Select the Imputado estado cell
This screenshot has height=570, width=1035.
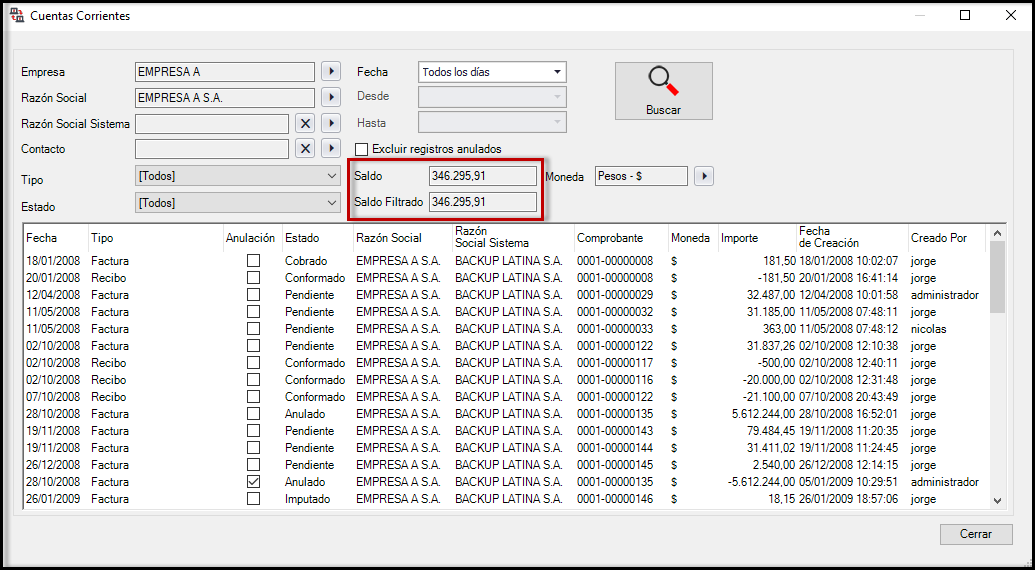pyautogui.click(x=307, y=499)
